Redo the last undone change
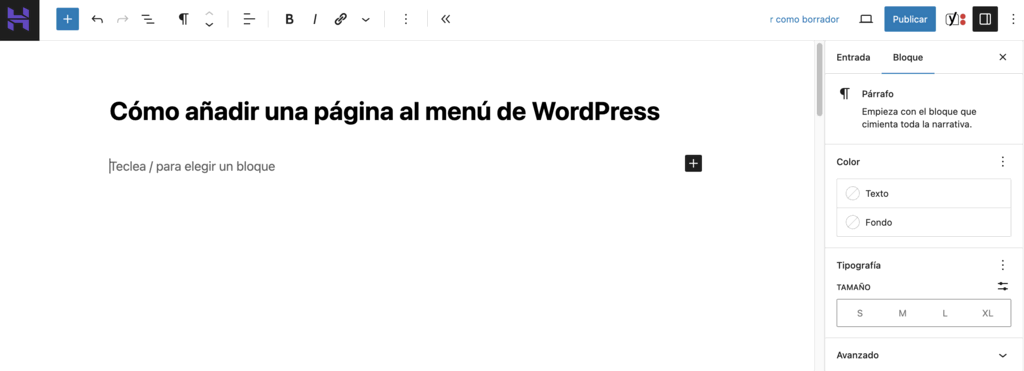The height and width of the screenshot is (371, 1024). pos(122,20)
